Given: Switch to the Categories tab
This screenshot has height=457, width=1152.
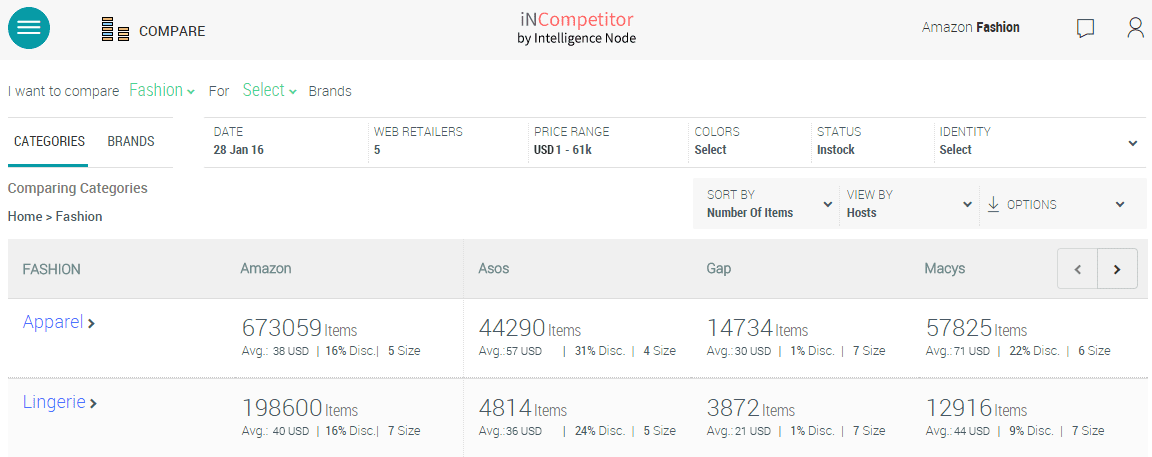Looking at the screenshot, I should 49,141.
